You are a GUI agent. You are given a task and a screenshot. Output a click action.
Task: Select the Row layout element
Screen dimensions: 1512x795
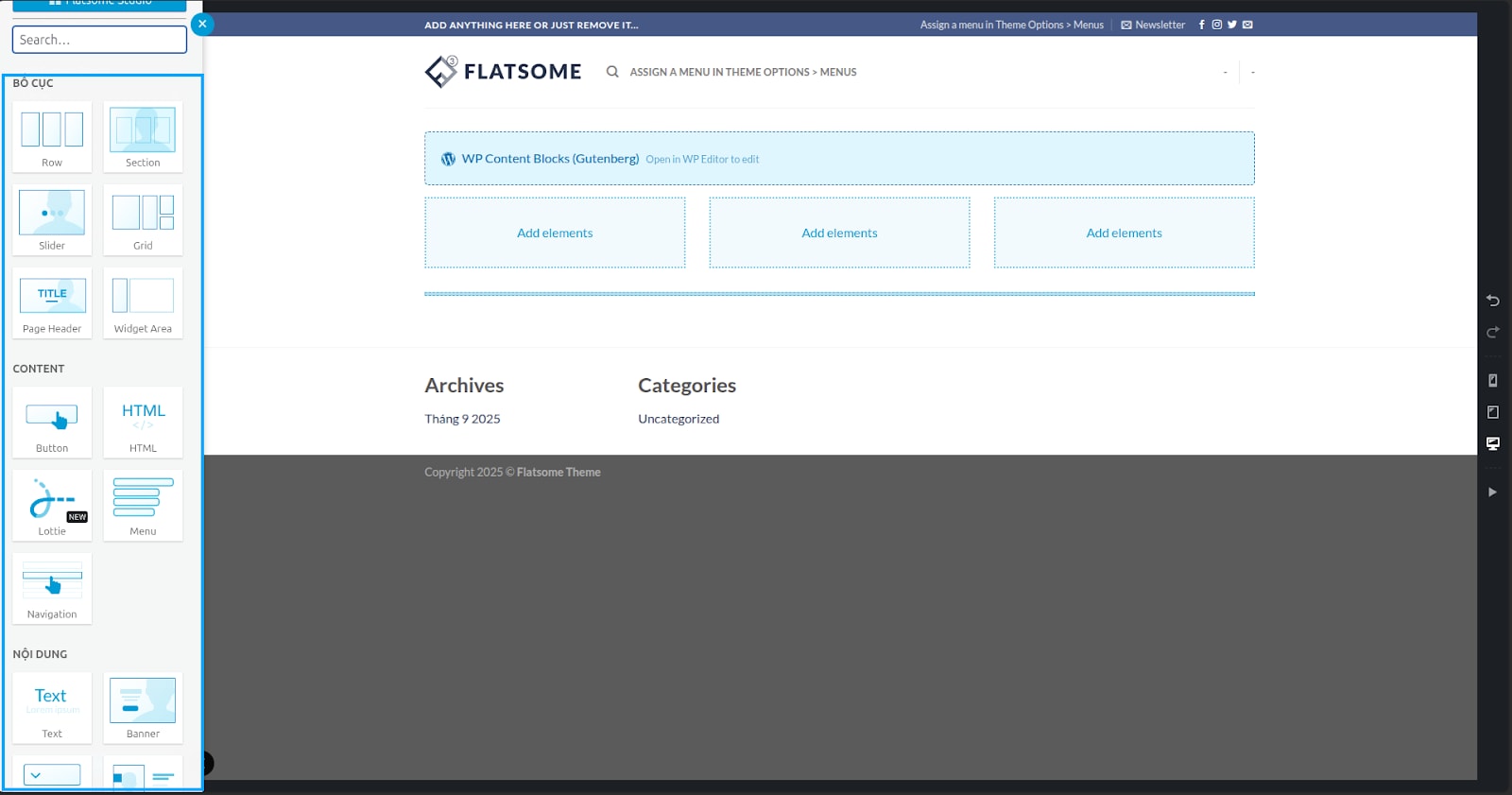(52, 137)
